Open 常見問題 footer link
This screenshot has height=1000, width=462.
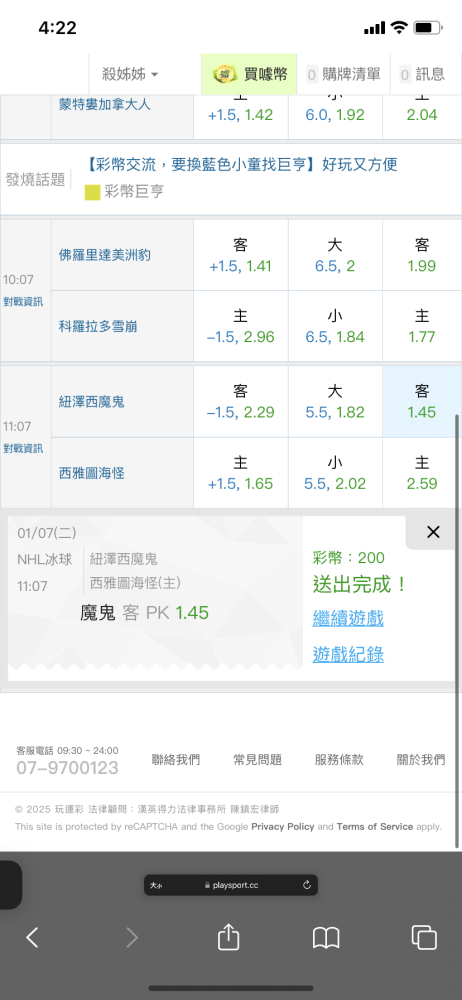tap(257, 760)
